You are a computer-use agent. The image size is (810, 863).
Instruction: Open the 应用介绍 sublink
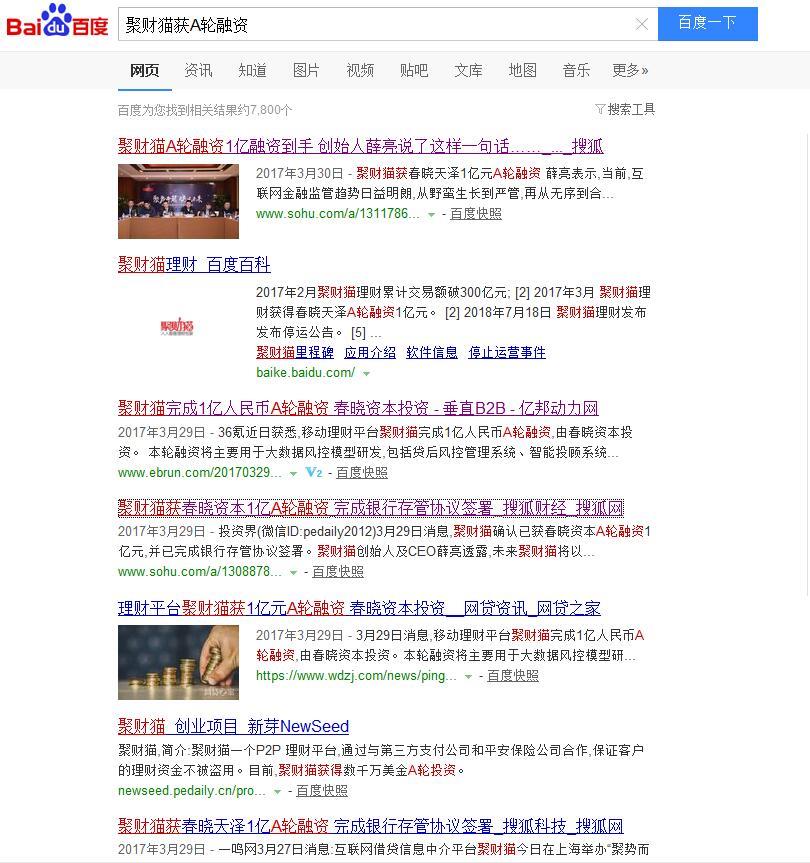[370, 352]
